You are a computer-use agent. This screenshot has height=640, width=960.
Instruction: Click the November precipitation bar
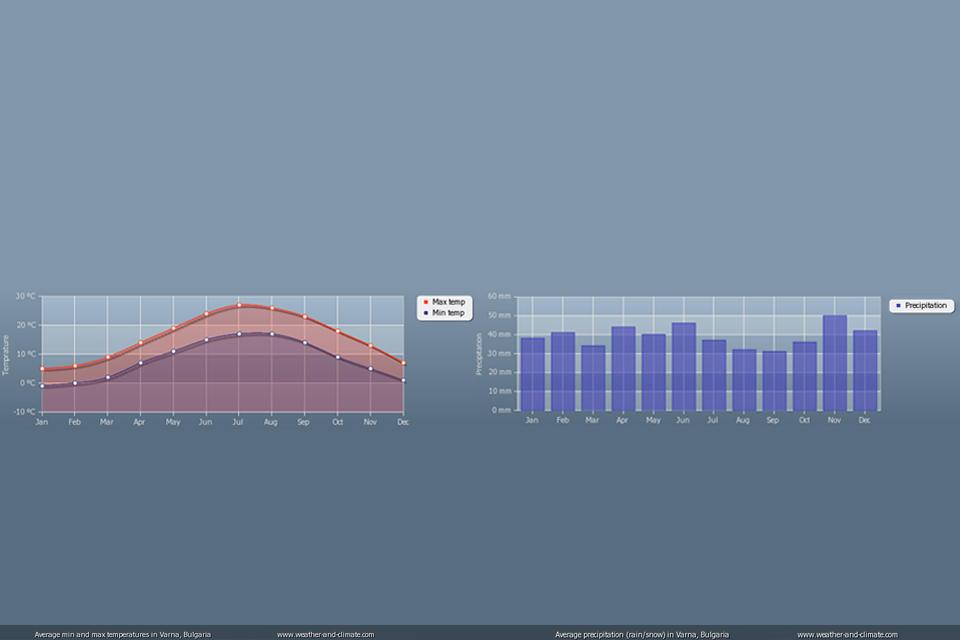(834, 363)
